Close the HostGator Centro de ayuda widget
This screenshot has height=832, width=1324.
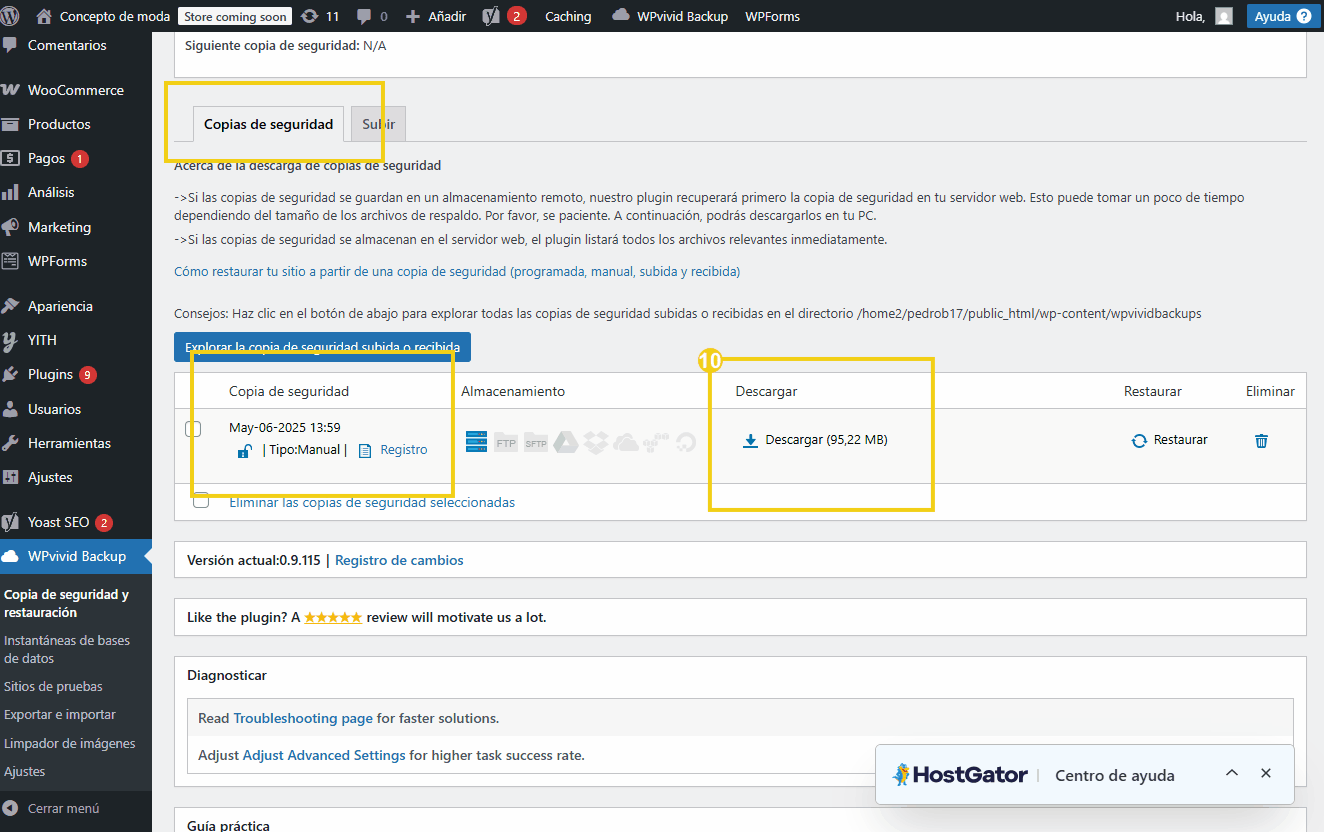pyautogui.click(x=1266, y=773)
